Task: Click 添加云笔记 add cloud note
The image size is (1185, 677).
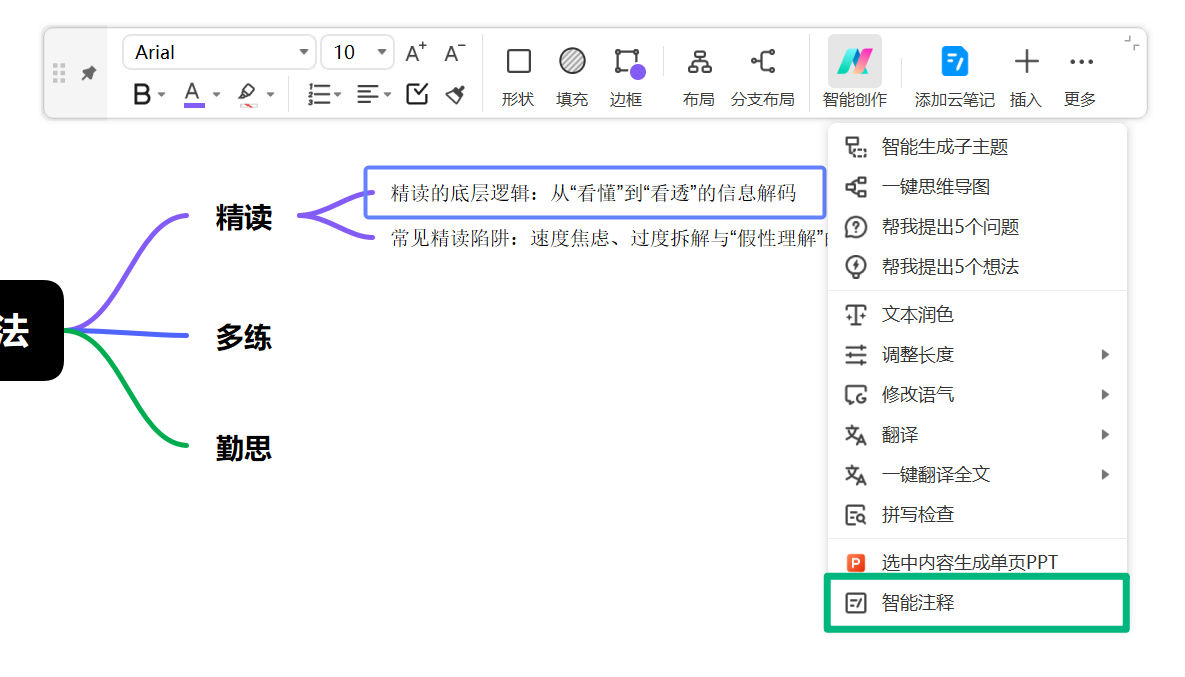Action: click(954, 77)
